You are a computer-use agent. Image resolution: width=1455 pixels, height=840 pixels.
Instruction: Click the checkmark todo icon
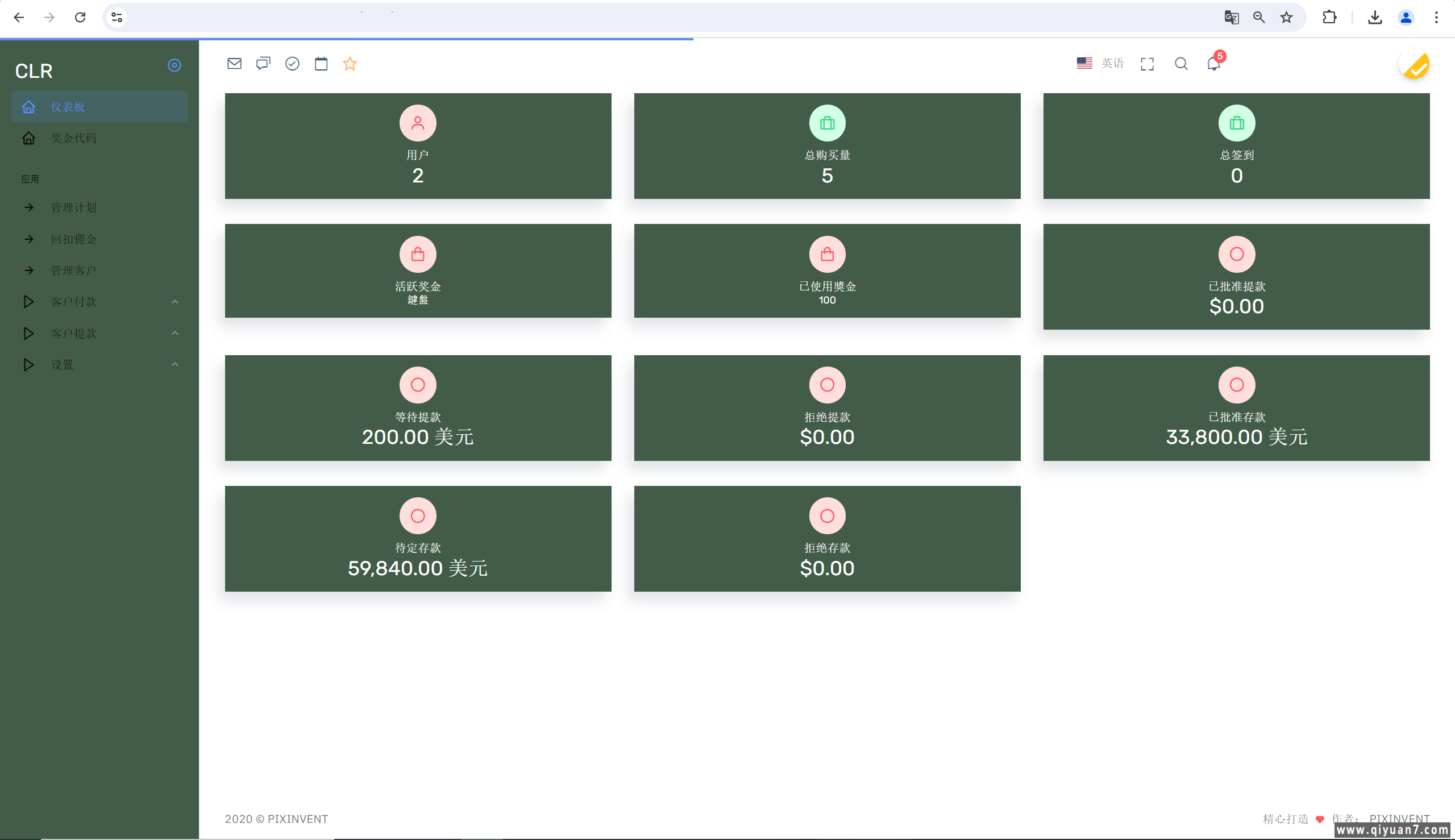(293, 64)
